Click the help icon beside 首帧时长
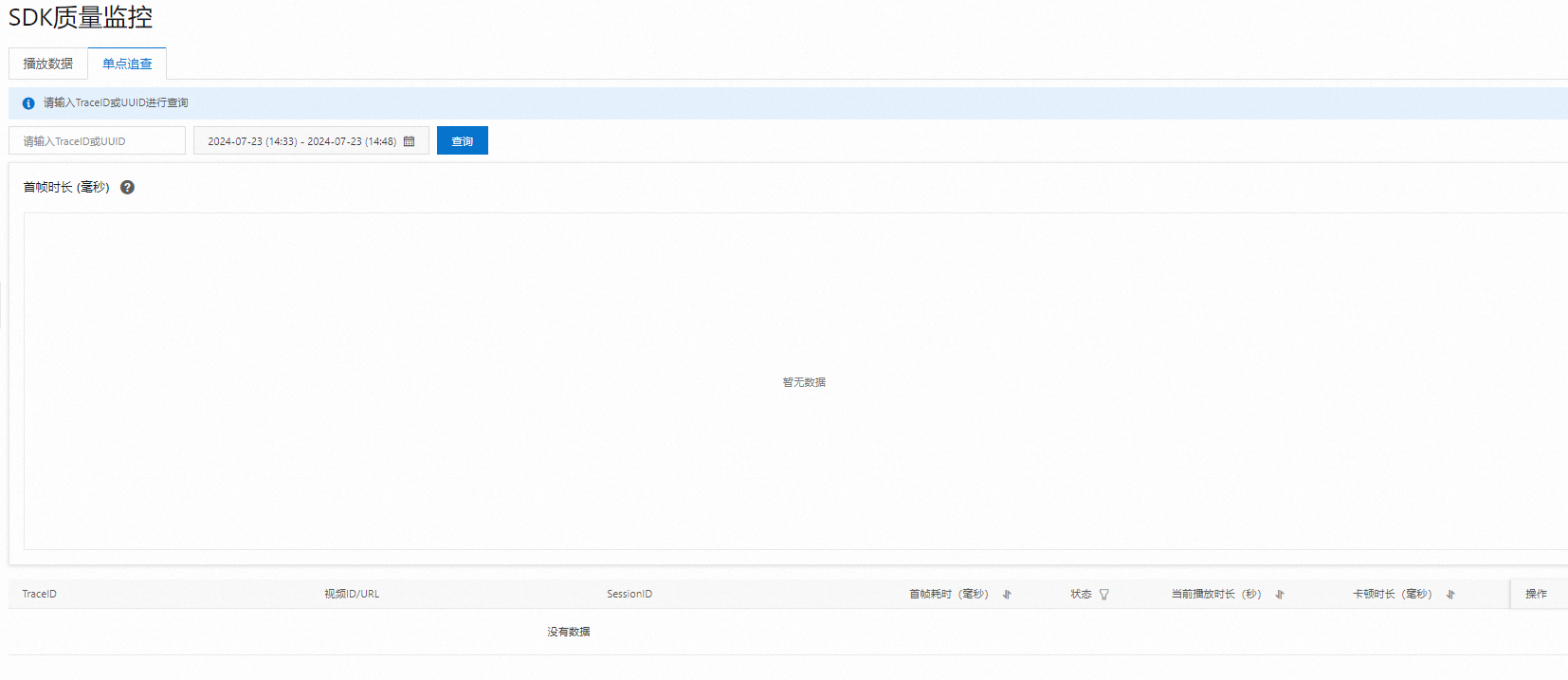Viewport: 1568px width, 680px height. pyautogui.click(x=128, y=188)
